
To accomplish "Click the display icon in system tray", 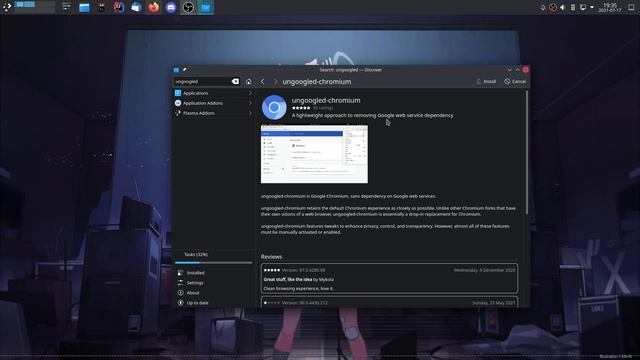I will click(583, 7).
